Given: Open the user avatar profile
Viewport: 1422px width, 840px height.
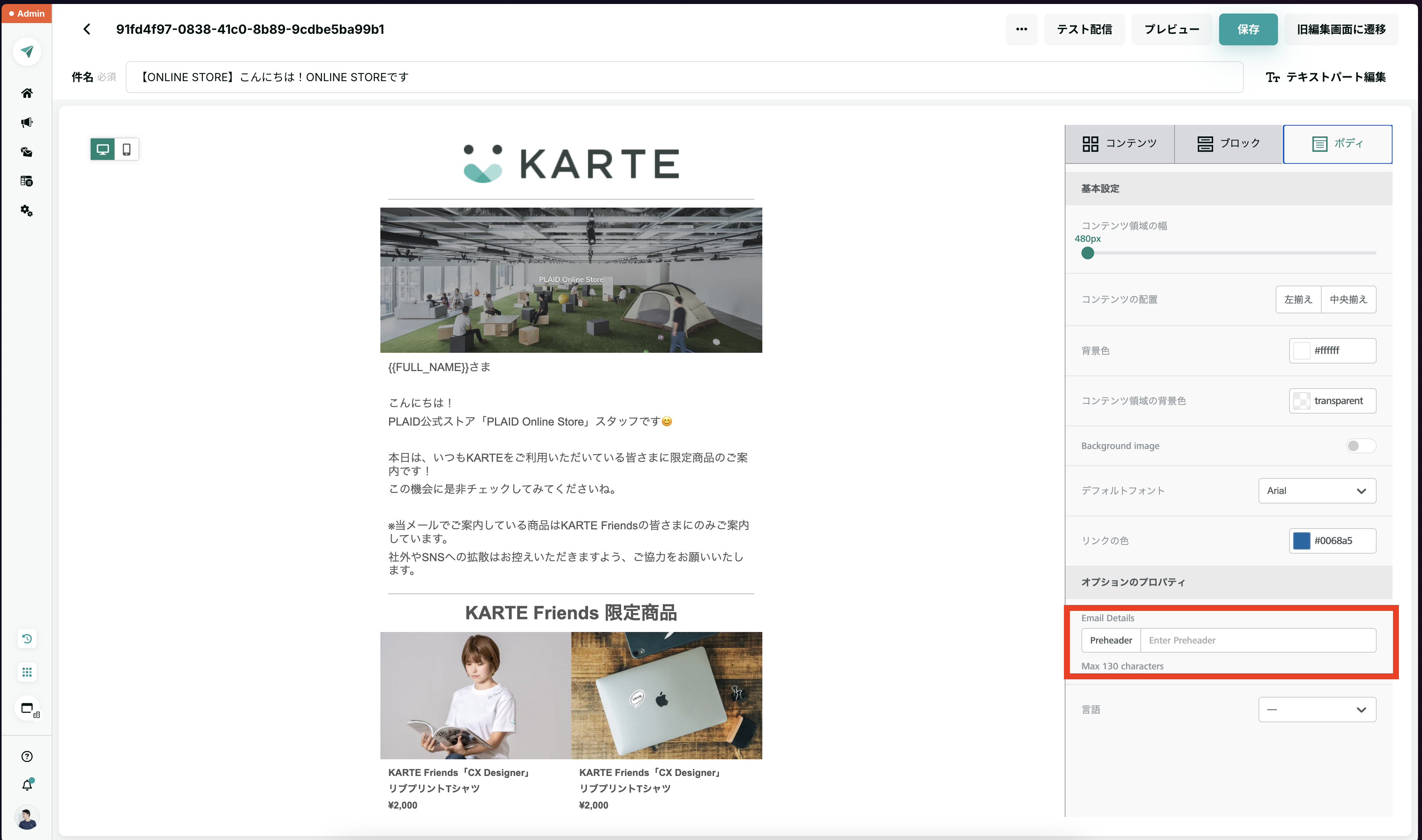Looking at the screenshot, I should [27, 818].
